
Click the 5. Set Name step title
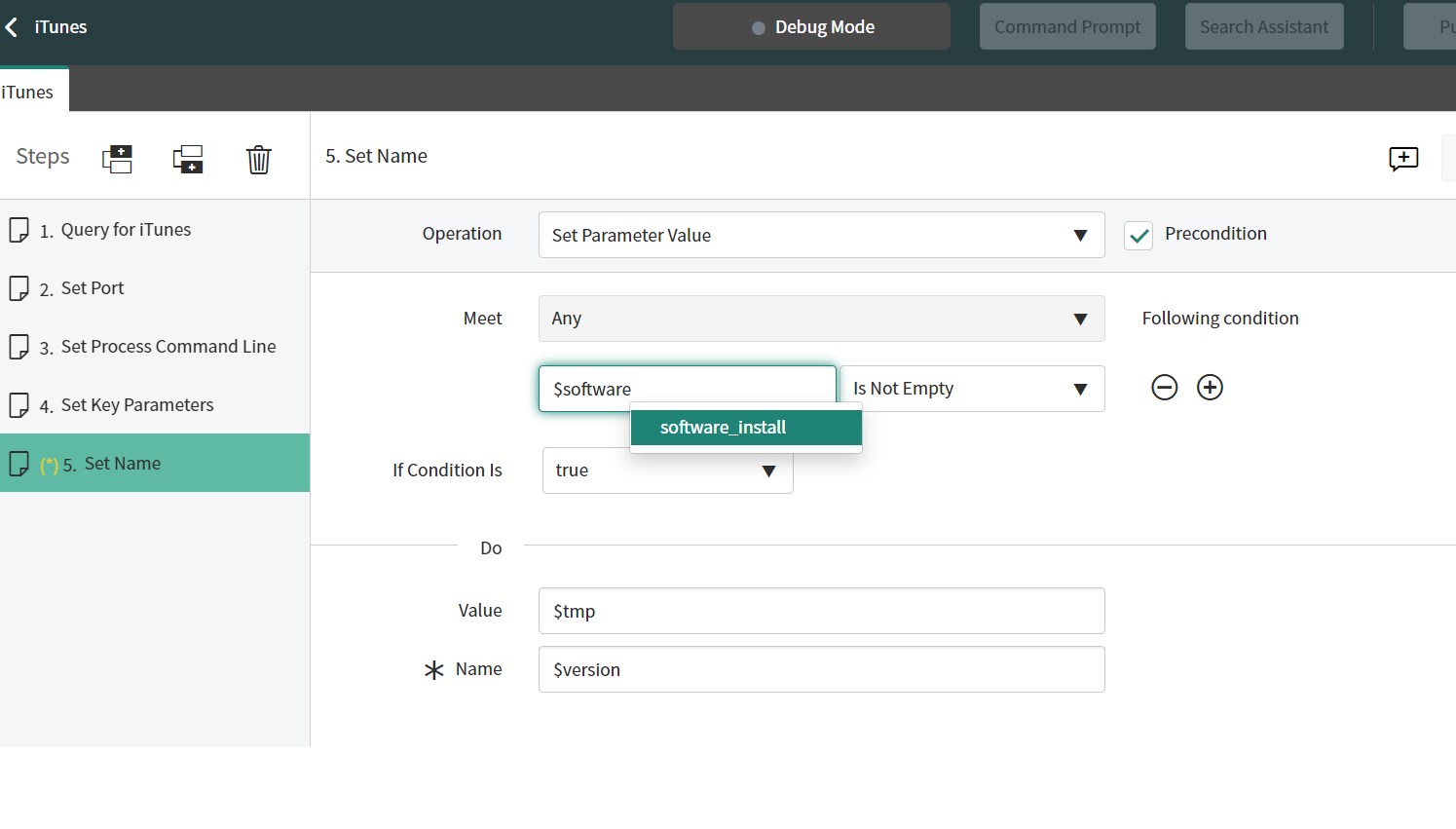[376, 156]
